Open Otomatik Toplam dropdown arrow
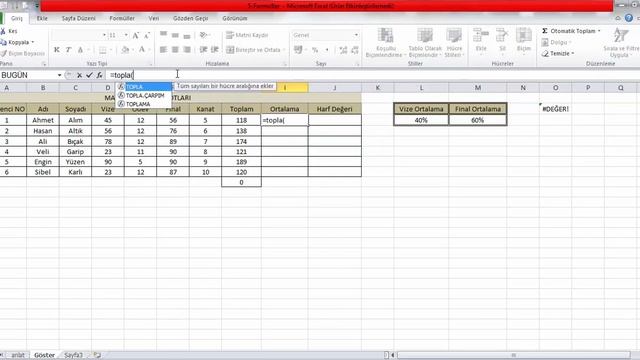This screenshot has height=360, width=640. click(599, 31)
